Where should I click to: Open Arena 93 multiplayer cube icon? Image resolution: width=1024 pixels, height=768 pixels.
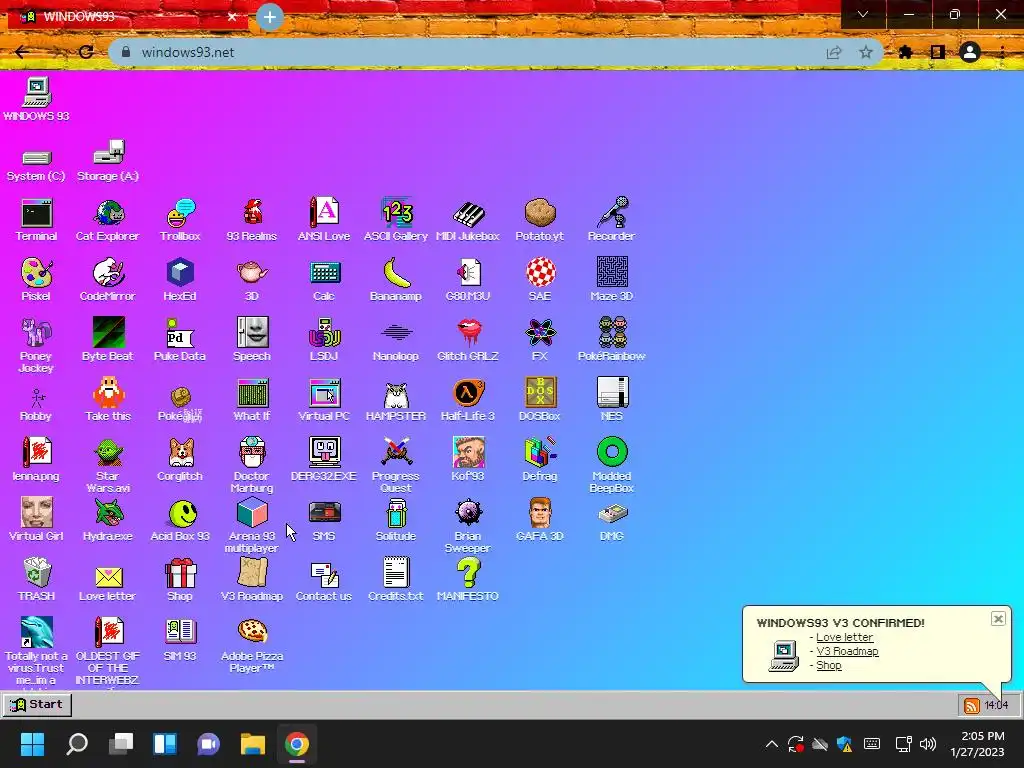(x=252, y=524)
